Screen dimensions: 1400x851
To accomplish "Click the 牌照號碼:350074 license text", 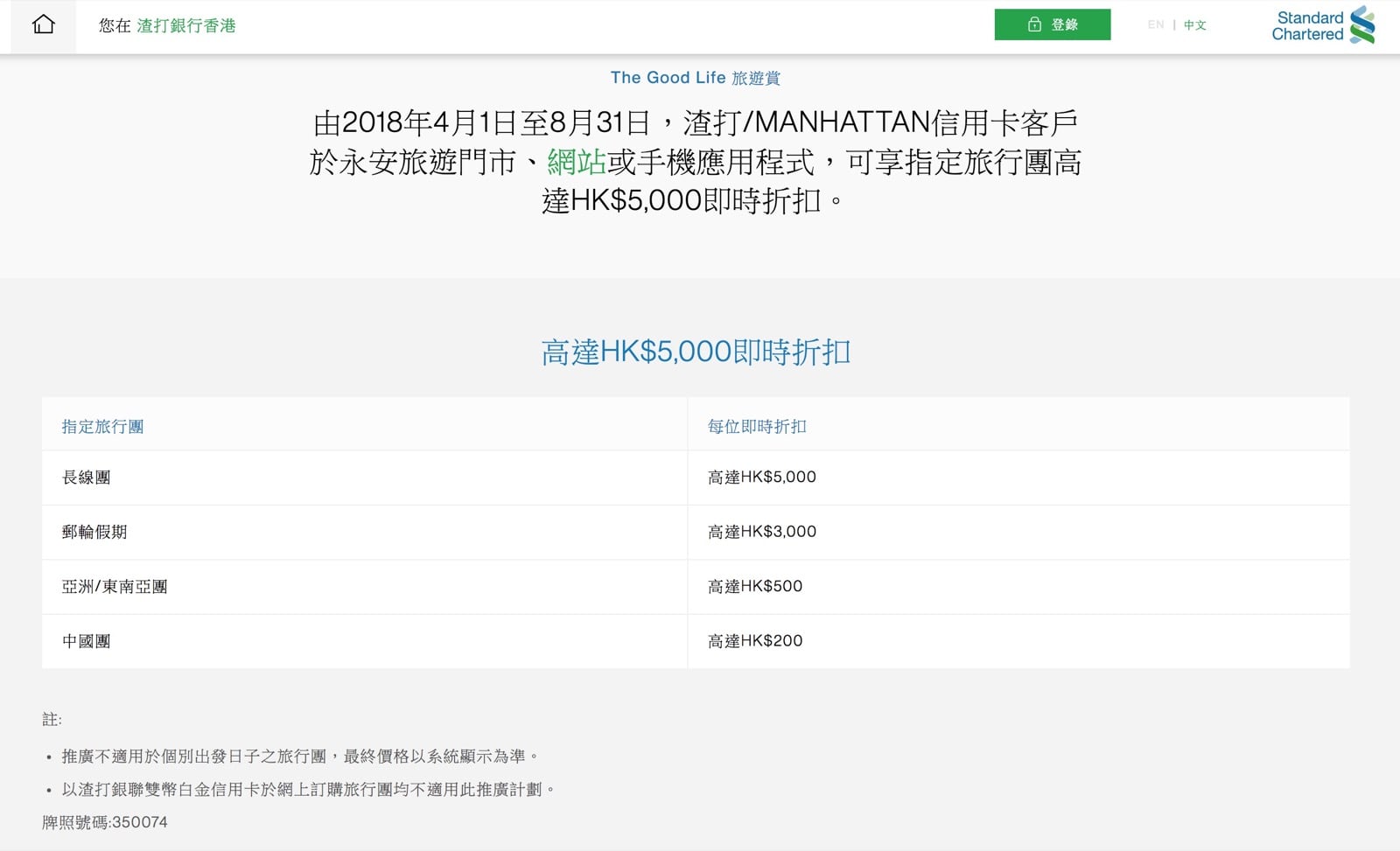I will point(105,822).
